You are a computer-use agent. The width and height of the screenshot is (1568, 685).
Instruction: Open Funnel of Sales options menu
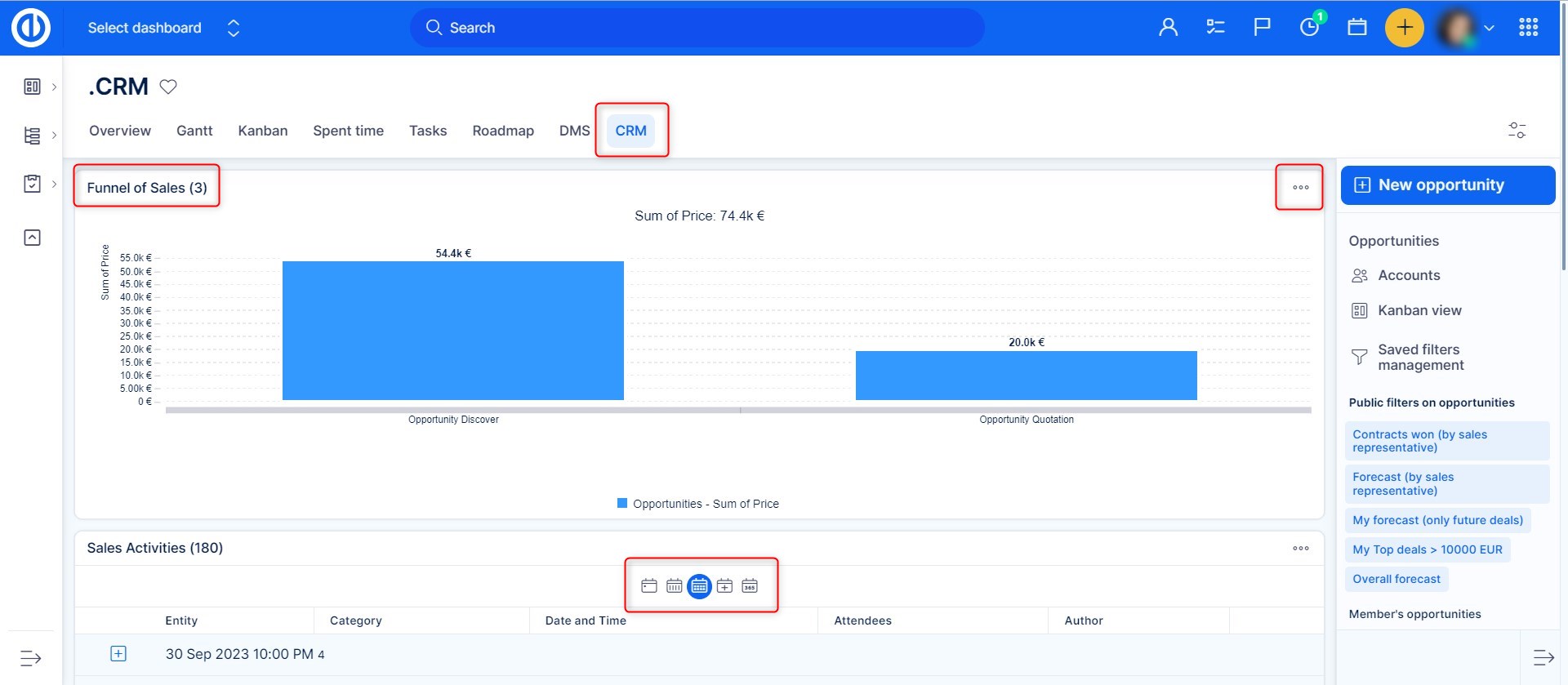1300,188
